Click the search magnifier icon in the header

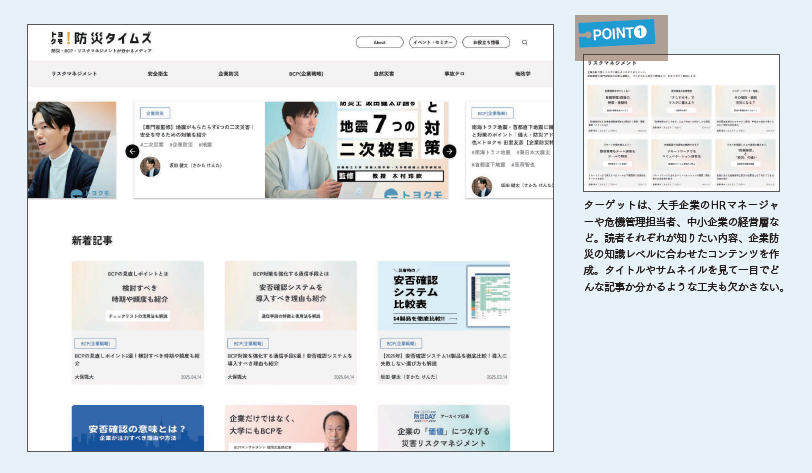[524, 42]
